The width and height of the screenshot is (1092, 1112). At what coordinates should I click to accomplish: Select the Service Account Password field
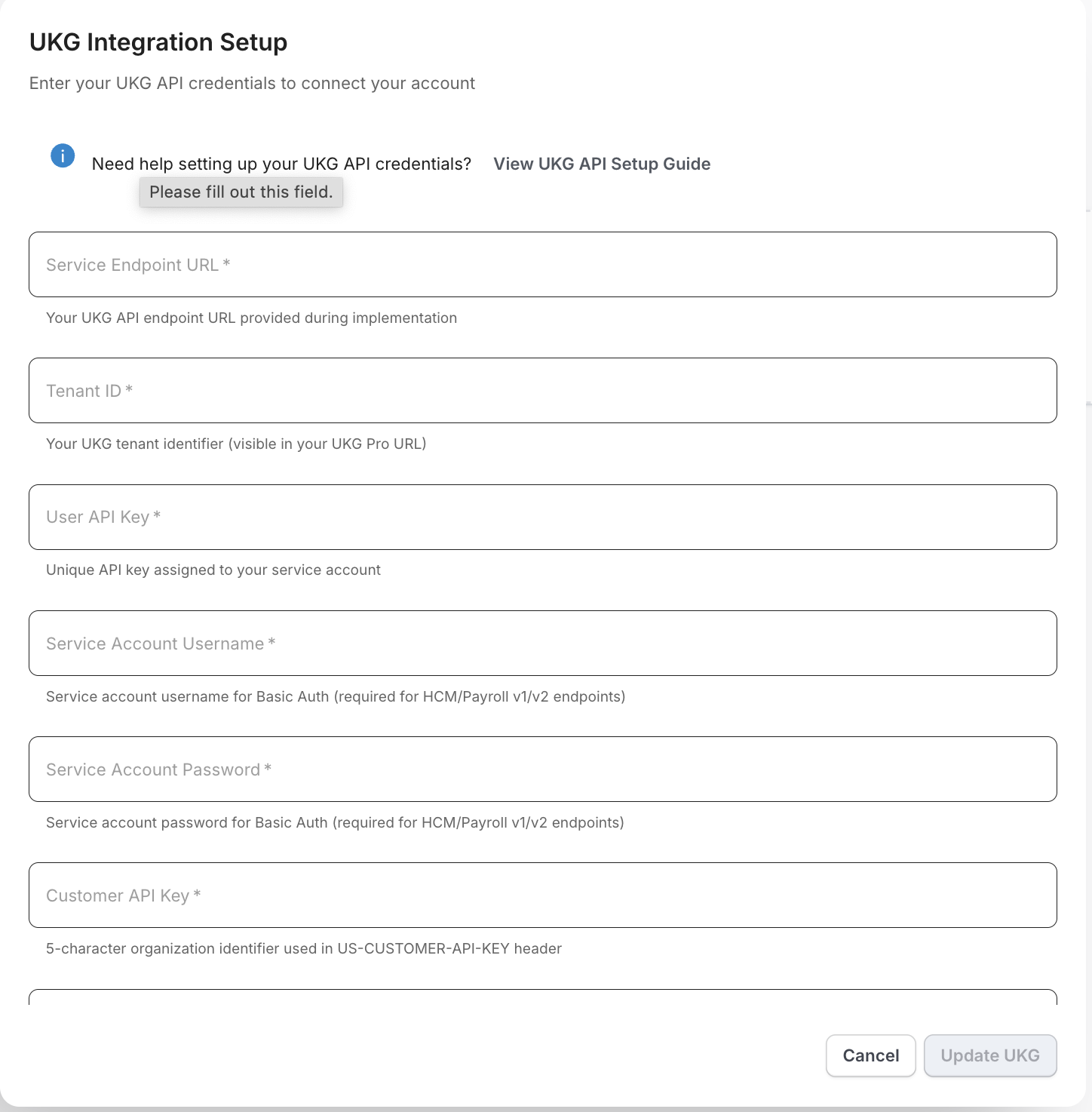tap(543, 769)
